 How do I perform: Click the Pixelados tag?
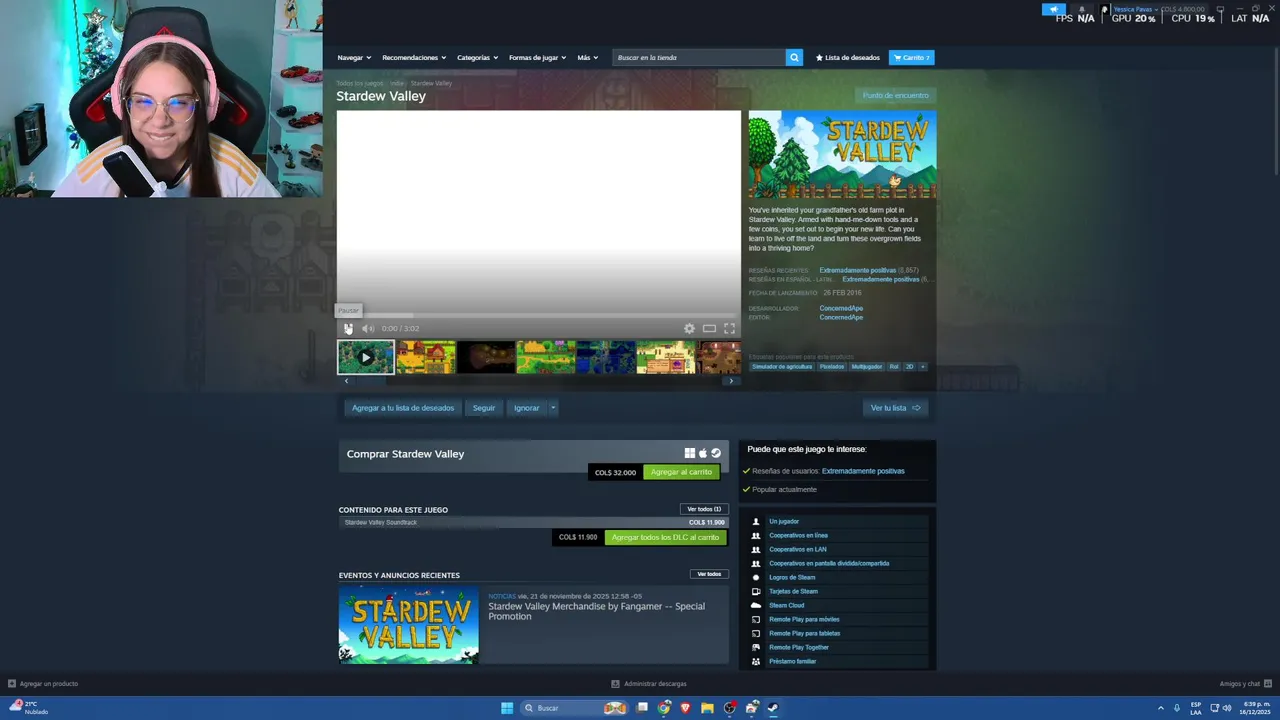pos(832,367)
